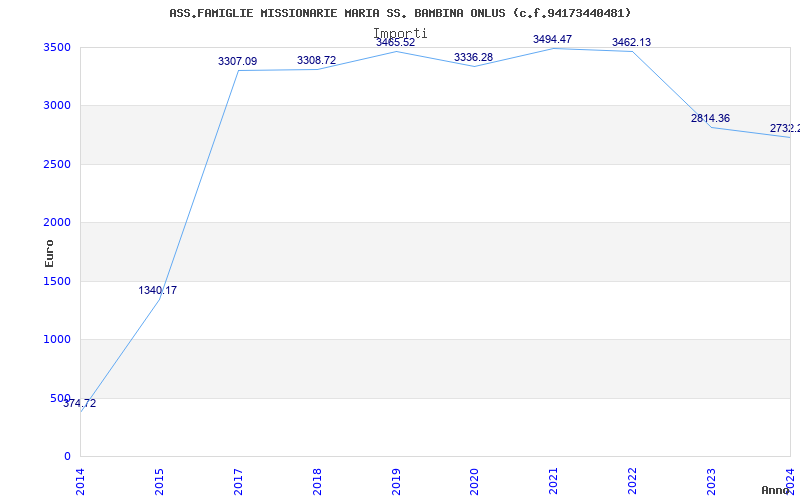
Task: Select the data label 2814.36
Action: tap(711, 118)
